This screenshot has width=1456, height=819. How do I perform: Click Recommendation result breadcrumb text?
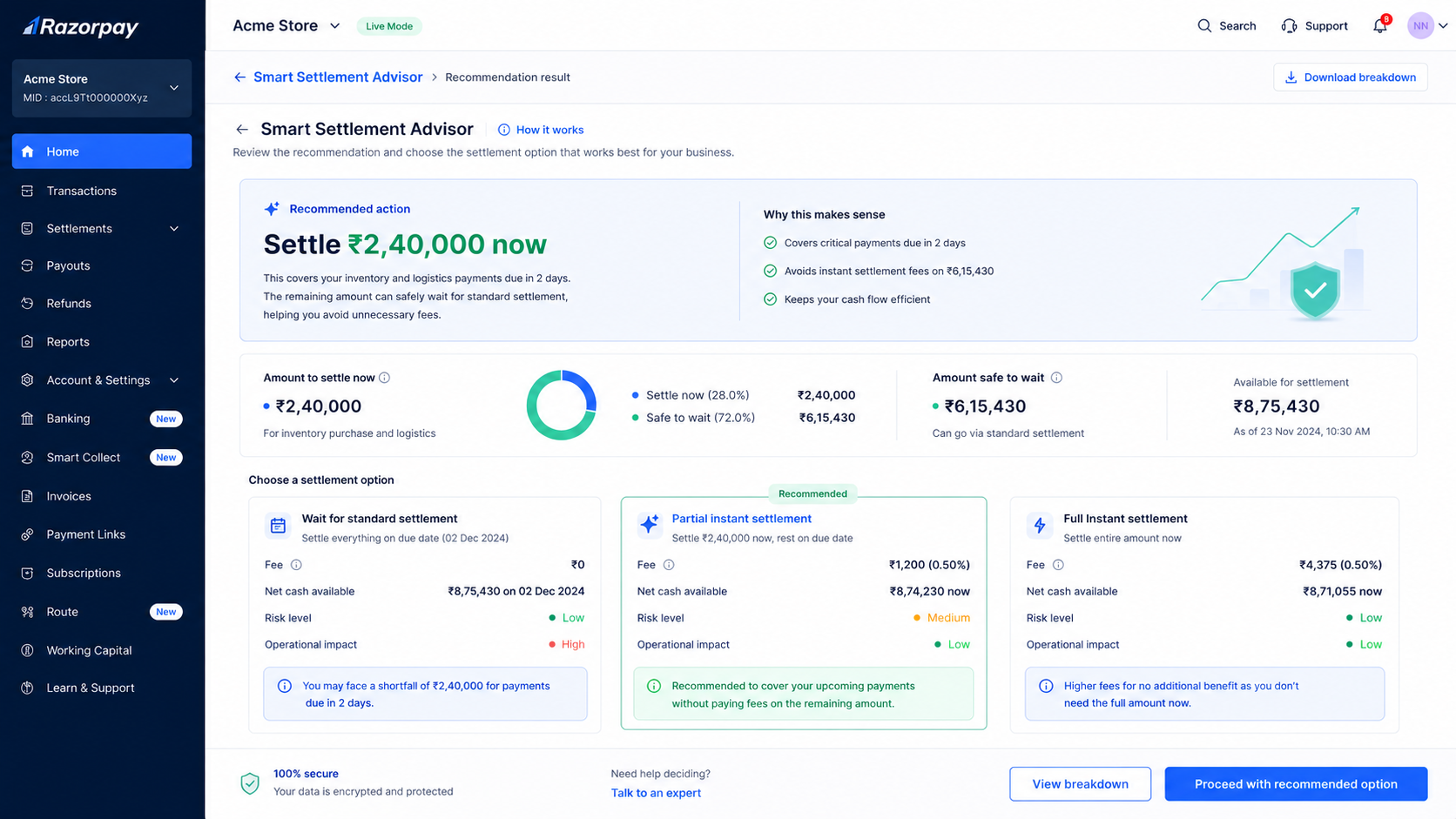click(508, 77)
